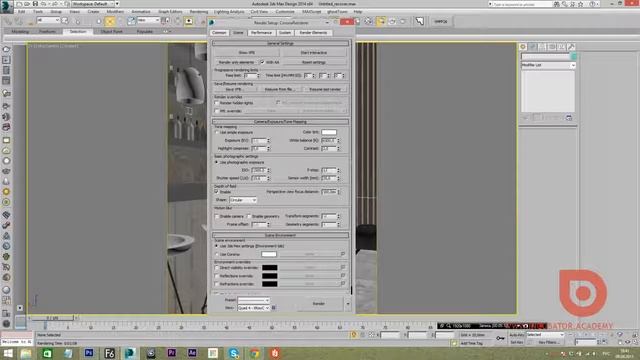Toggle the With AA checkbox

(x=262, y=62)
